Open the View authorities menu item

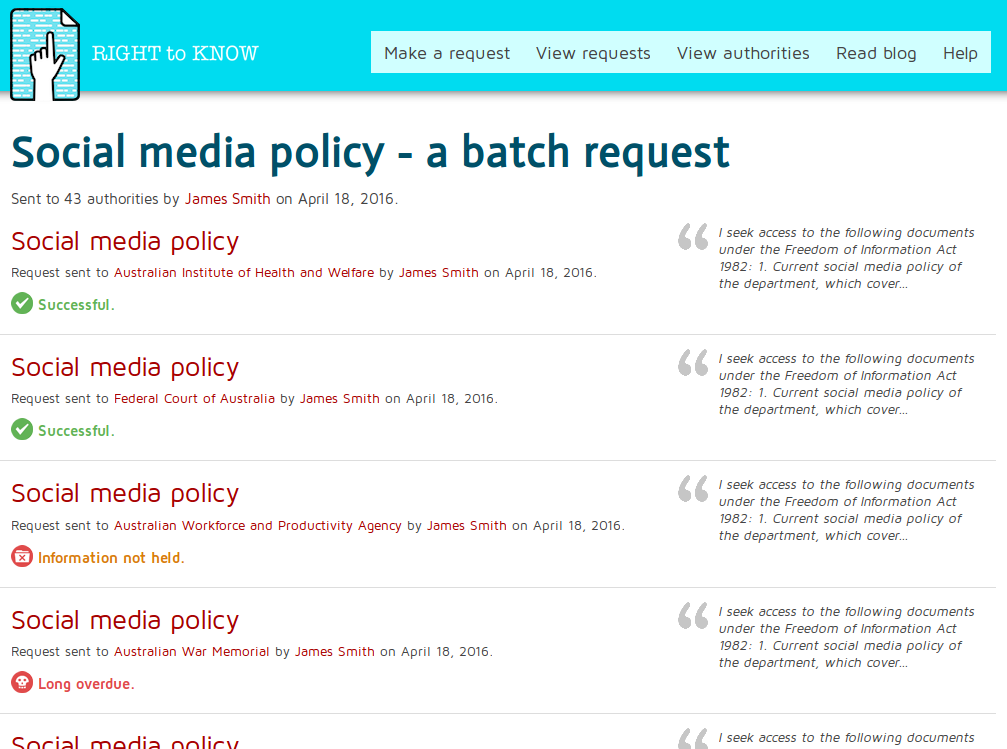pos(743,53)
